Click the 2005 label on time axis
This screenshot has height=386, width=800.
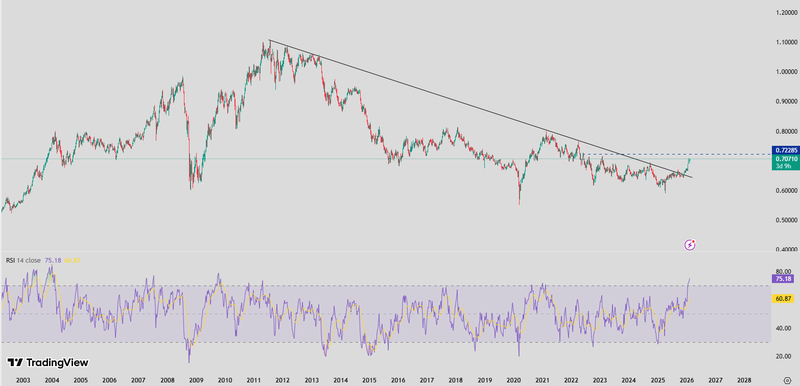click(x=80, y=380)
